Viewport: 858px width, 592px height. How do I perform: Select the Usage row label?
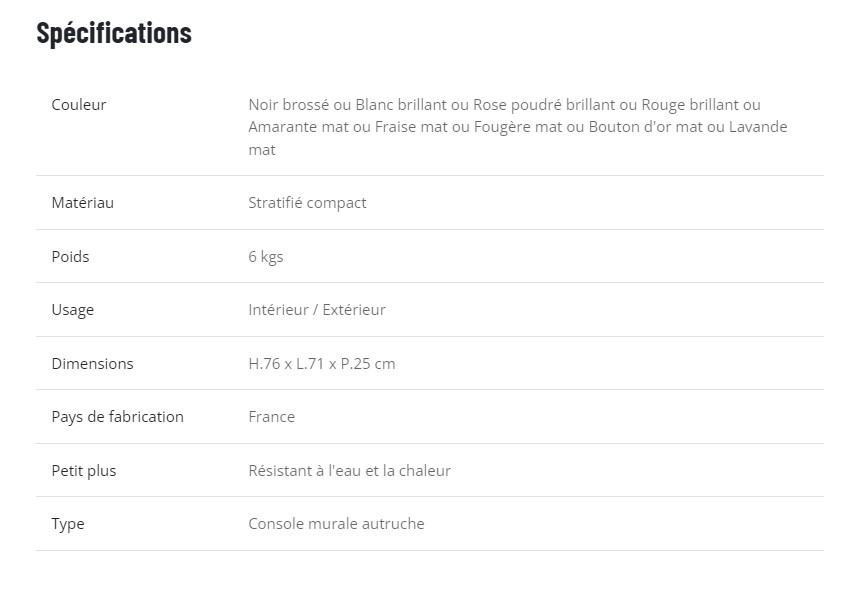[73, 310]
